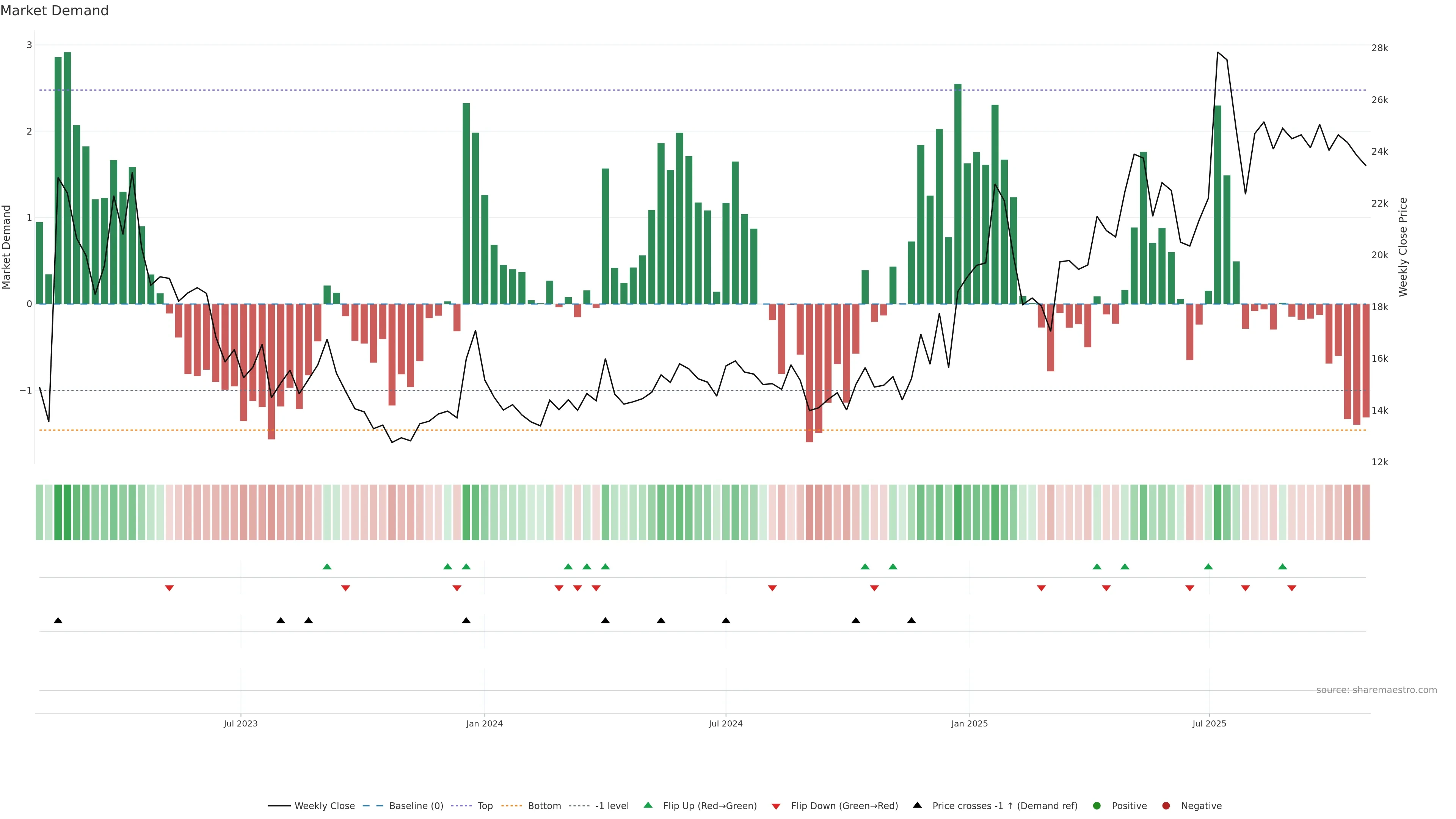
Task: Click the Market Demand chart title
Action: click(x=54, y=11)
